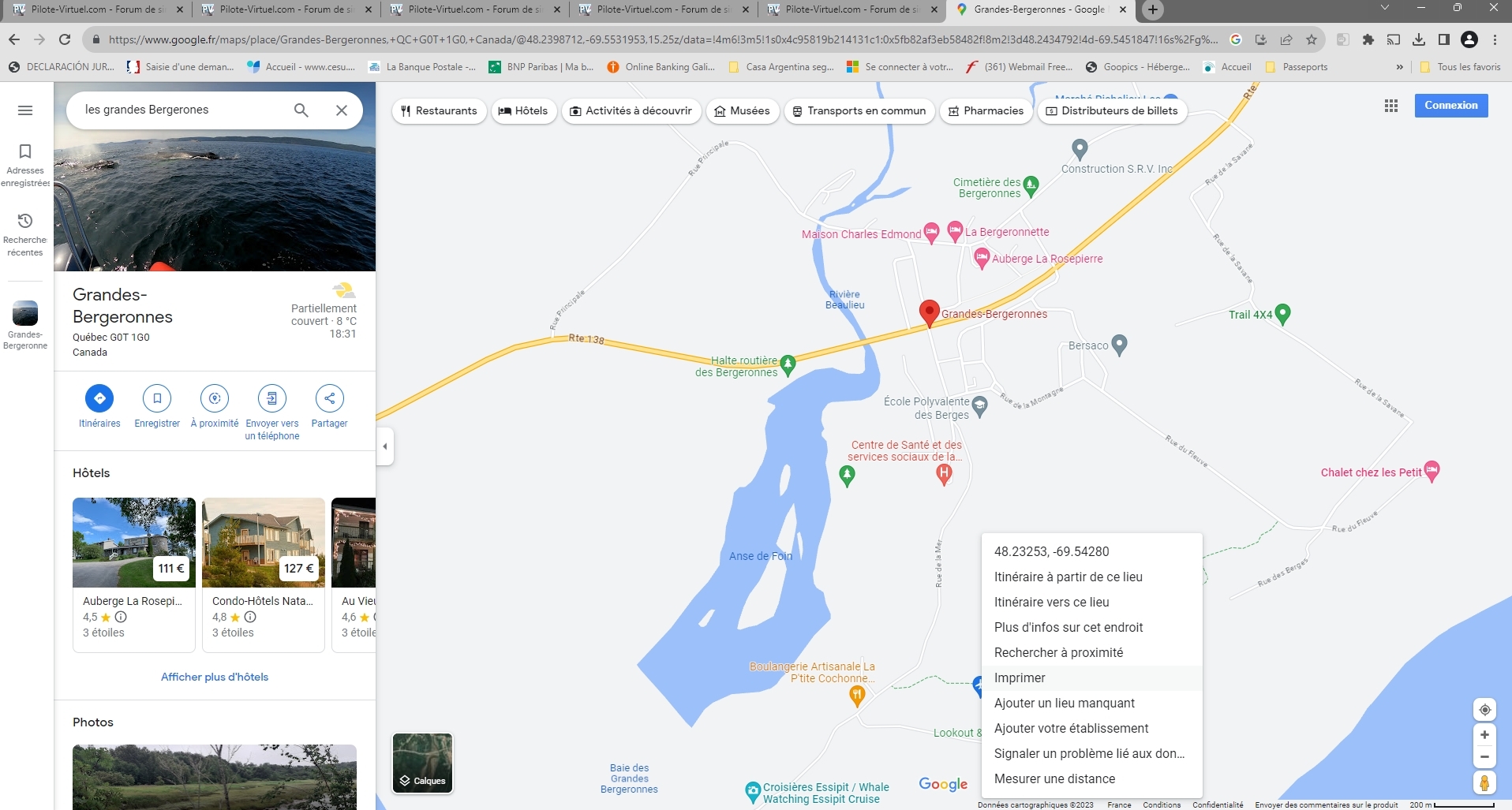Open the Calques layers selector
1512x810 pixels.
tap(423, 763)
